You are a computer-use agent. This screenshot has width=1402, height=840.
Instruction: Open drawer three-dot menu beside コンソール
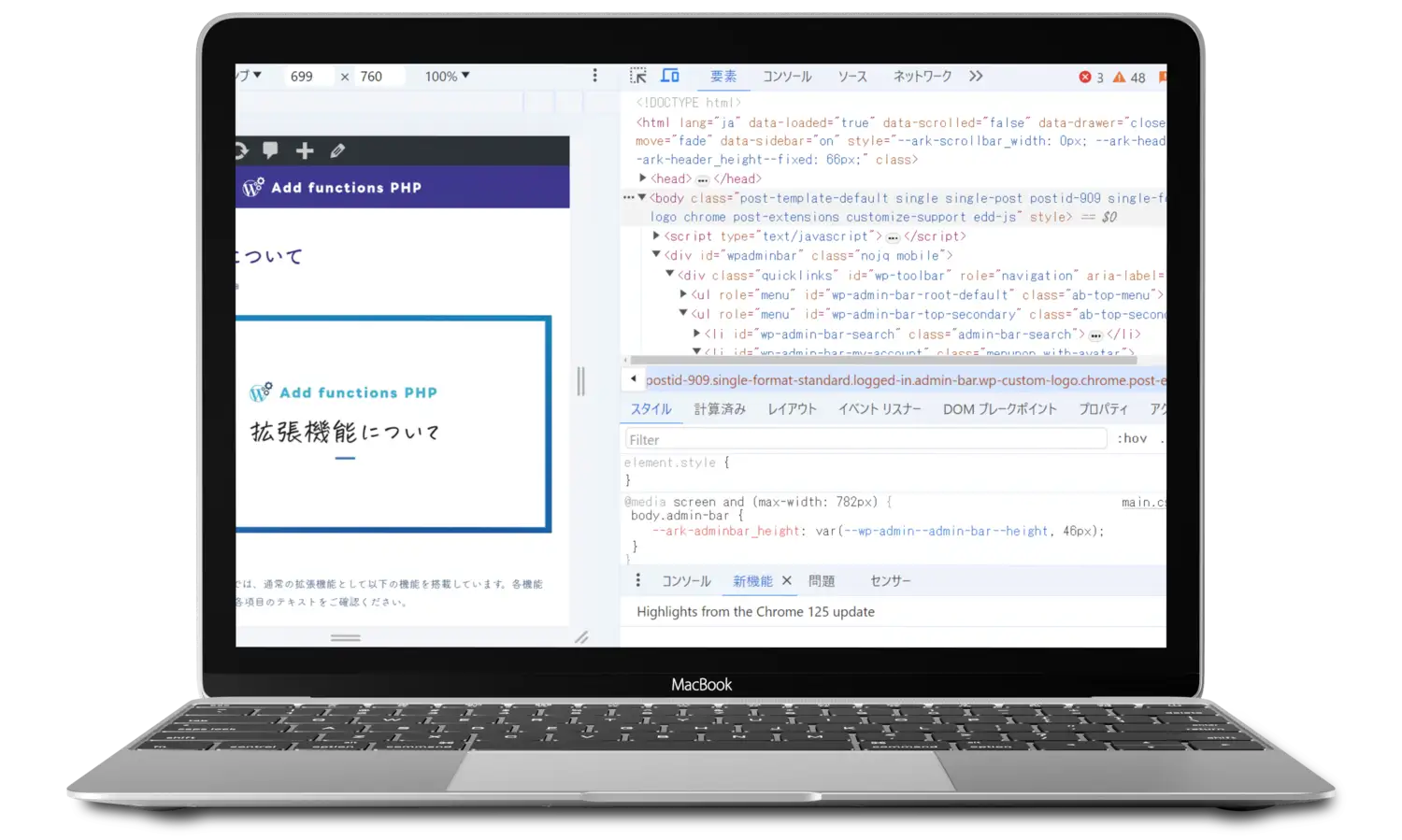coord(638,580)
